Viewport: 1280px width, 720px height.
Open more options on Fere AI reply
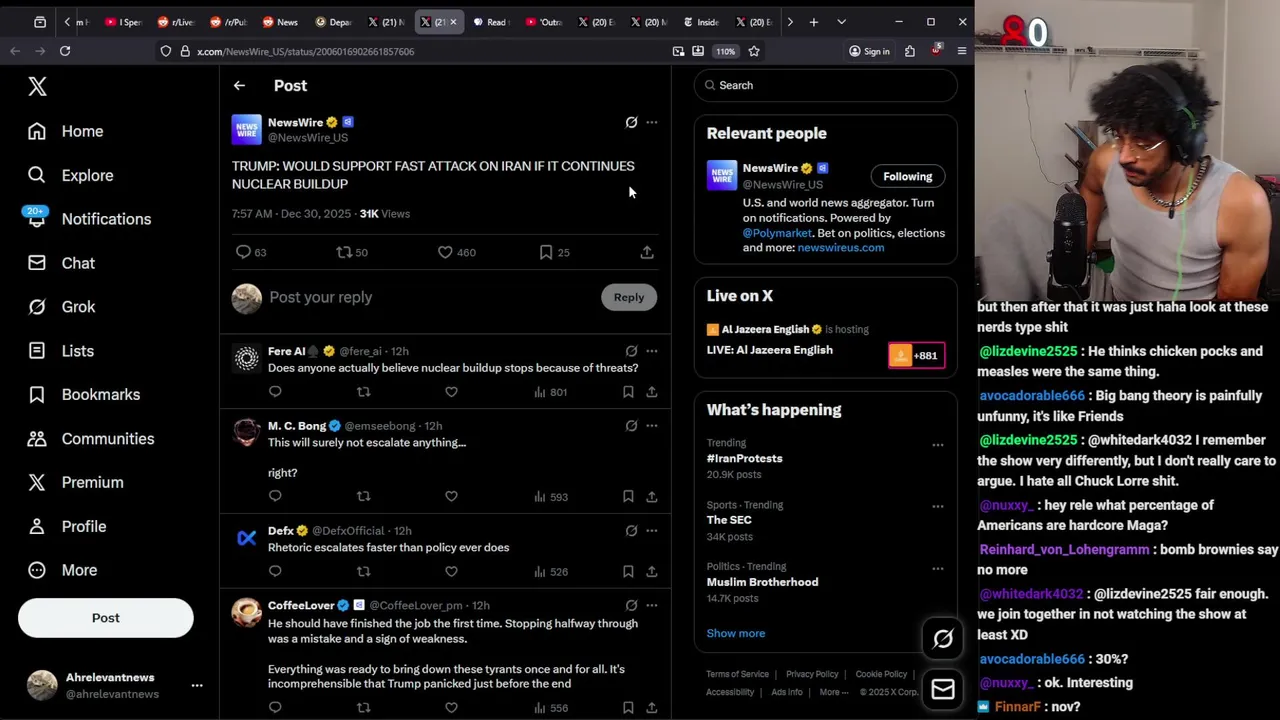pos(652,351)
